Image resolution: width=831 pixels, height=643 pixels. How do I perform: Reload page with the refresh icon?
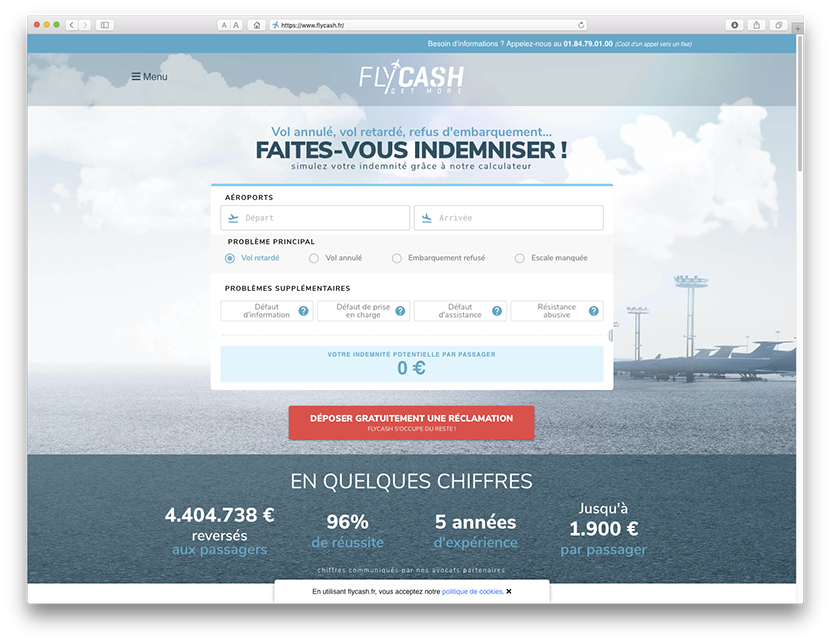(581, 24)
